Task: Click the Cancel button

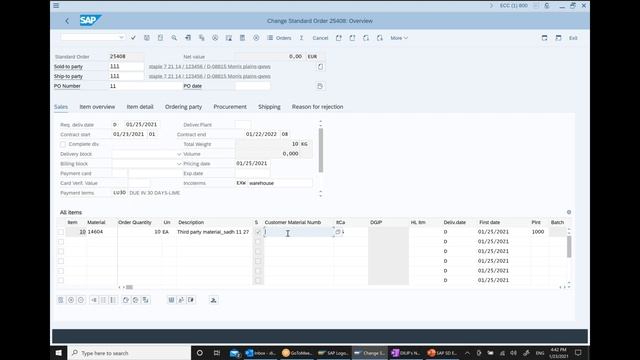Action: [x=320, y=38]
